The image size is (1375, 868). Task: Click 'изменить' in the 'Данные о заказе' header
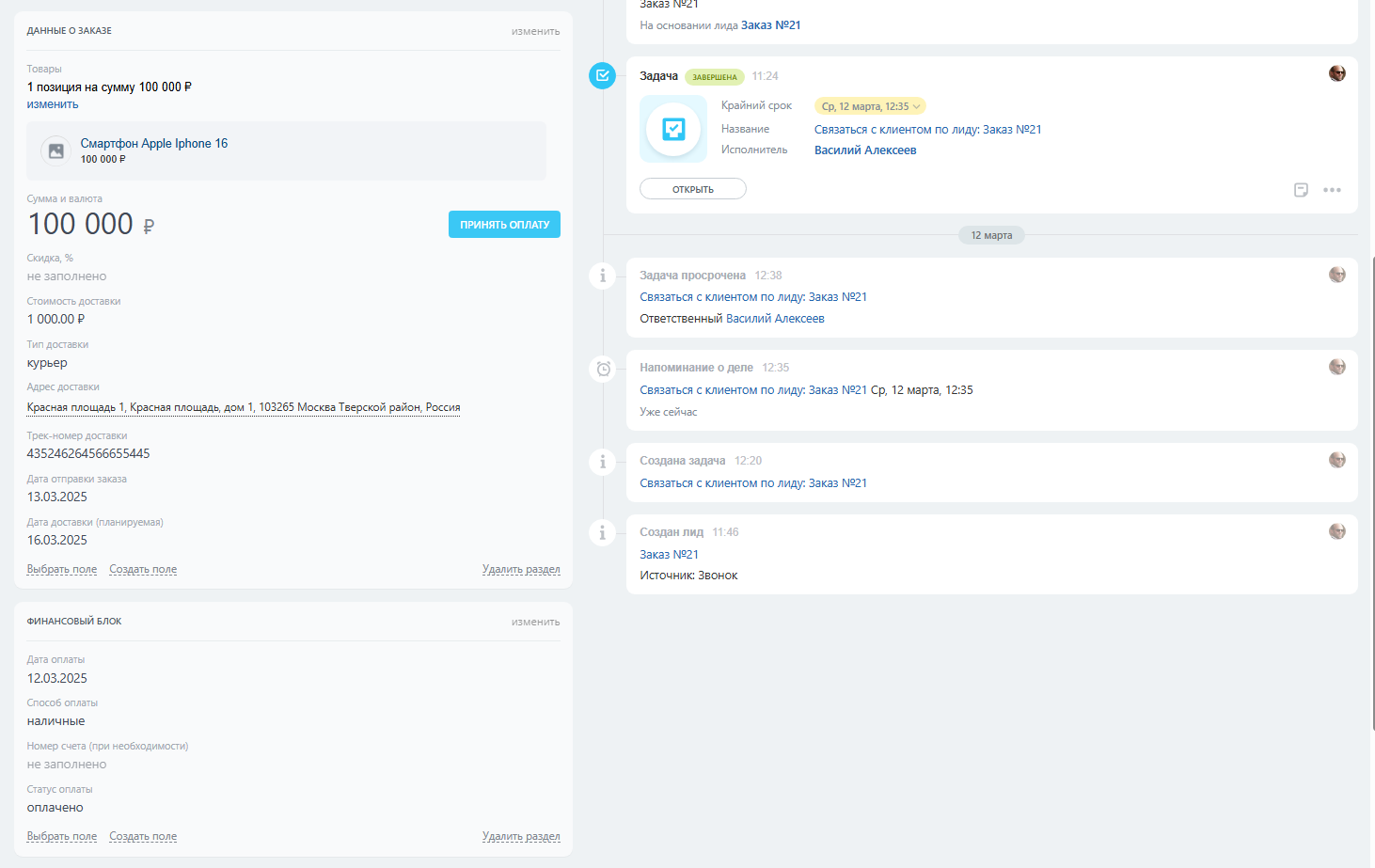coord(535,31)
